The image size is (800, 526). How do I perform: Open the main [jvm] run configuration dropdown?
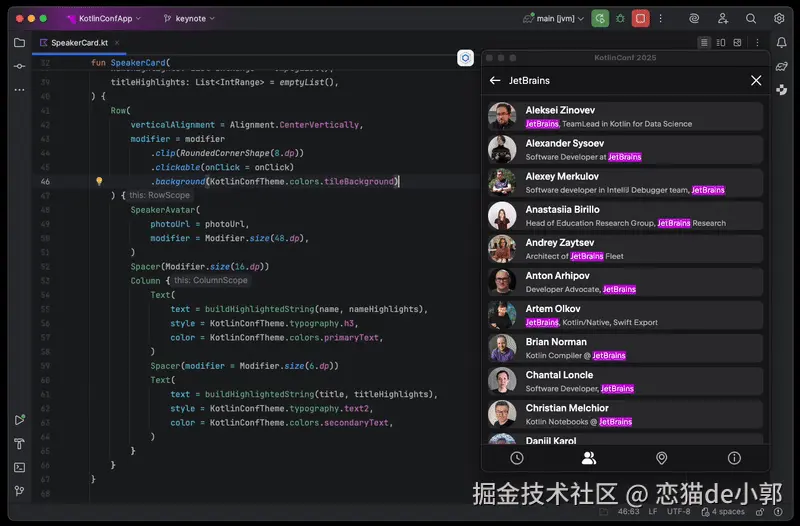tap(554, 19)
